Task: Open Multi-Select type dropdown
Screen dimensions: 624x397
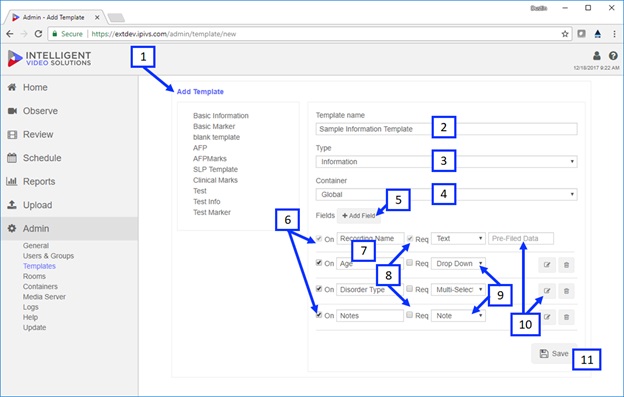Action: pos(458,290)
